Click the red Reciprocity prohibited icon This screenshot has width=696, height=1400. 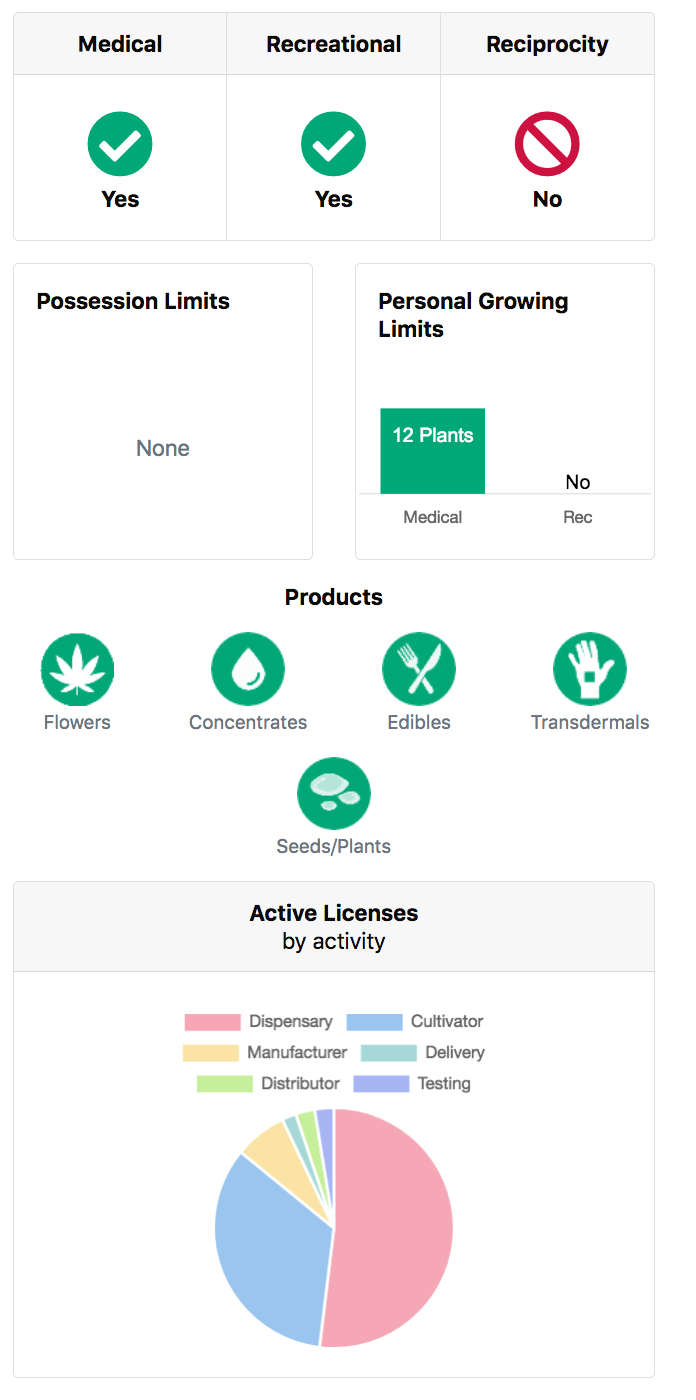coord(547,144)
